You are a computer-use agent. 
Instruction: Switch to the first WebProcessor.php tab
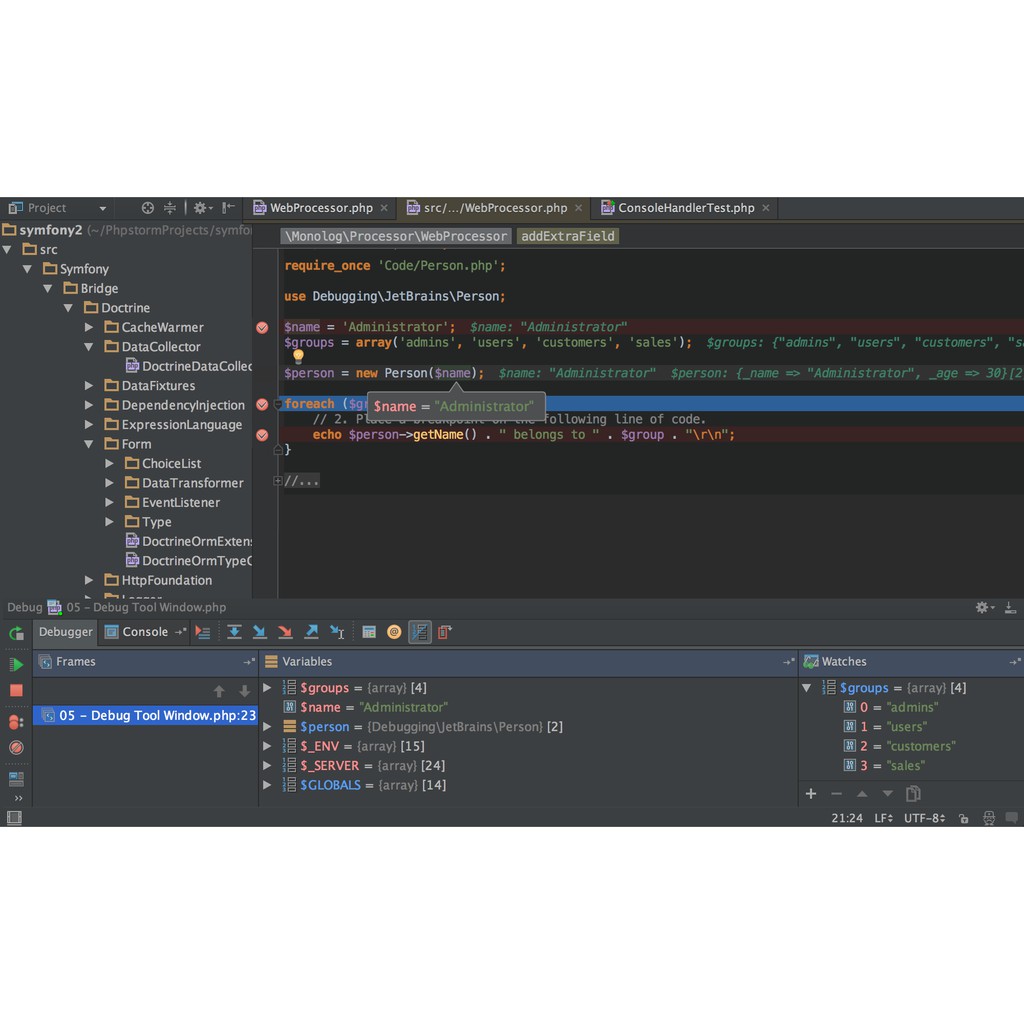[x=321, y=208]
